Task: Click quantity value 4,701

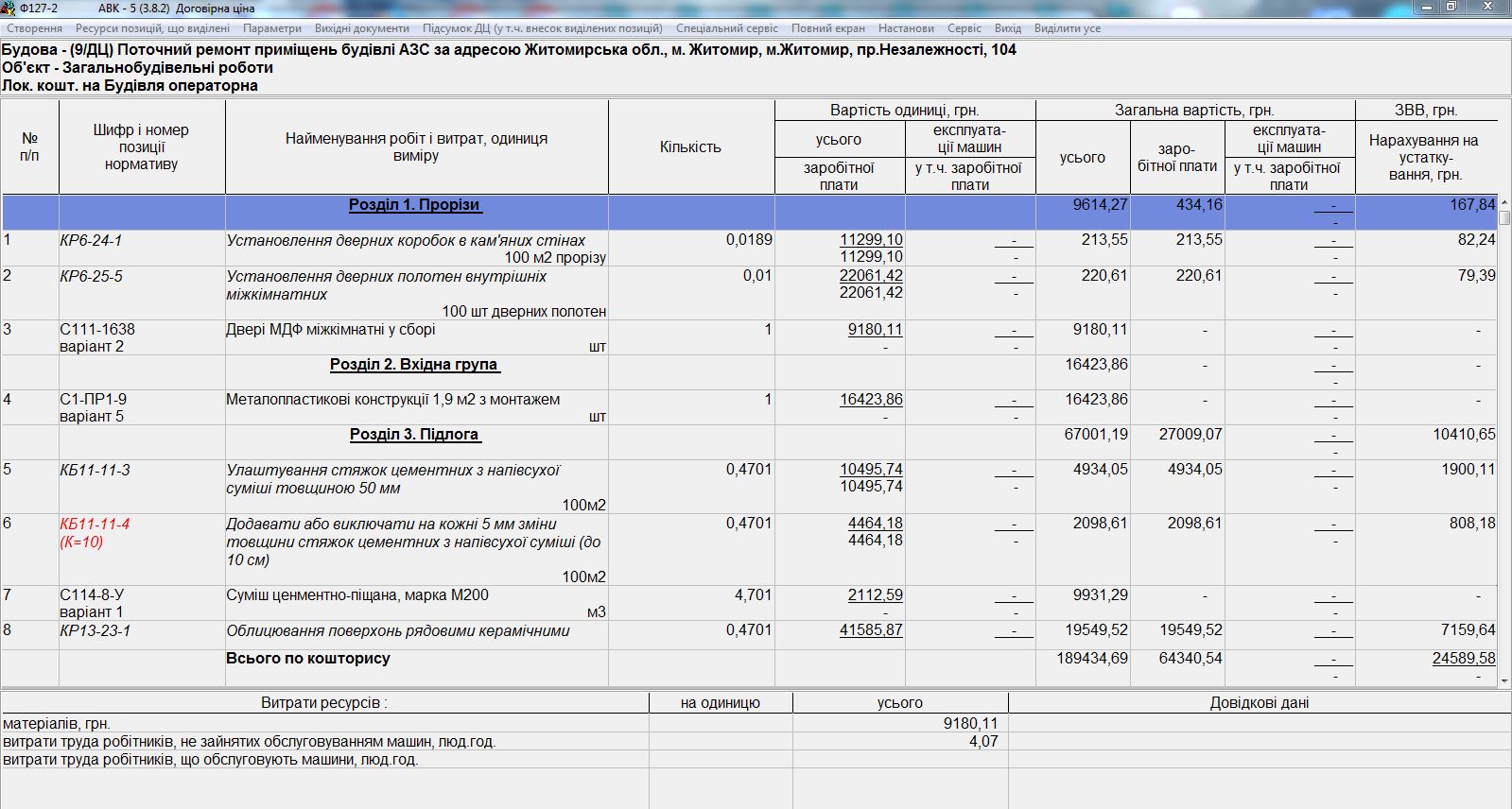Action: click(x=753, y=595)
